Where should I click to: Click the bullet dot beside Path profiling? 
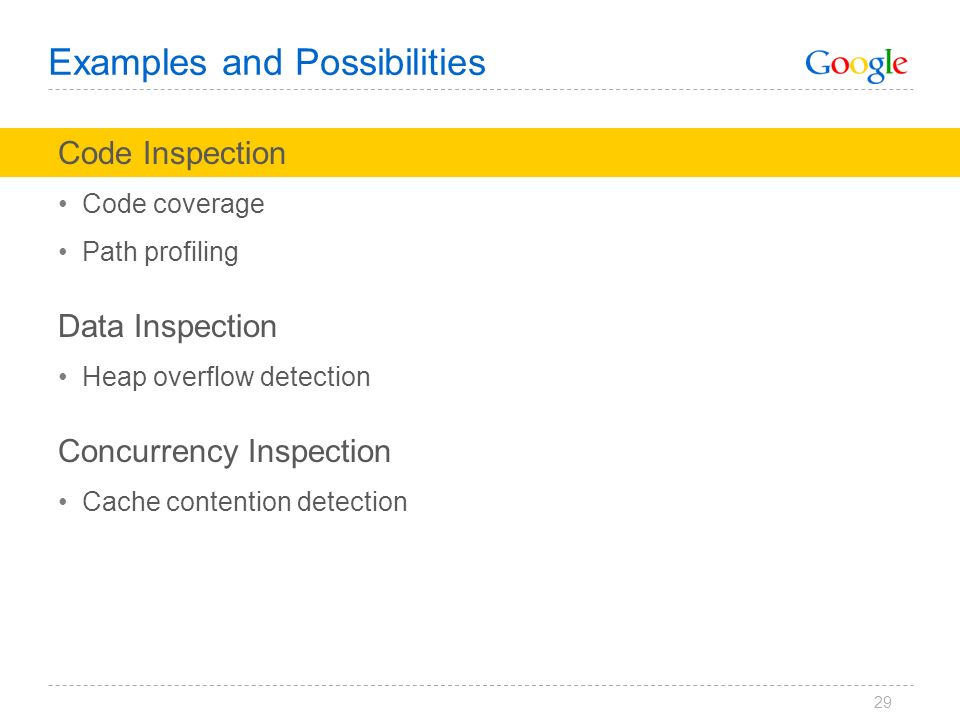[62, 252]
